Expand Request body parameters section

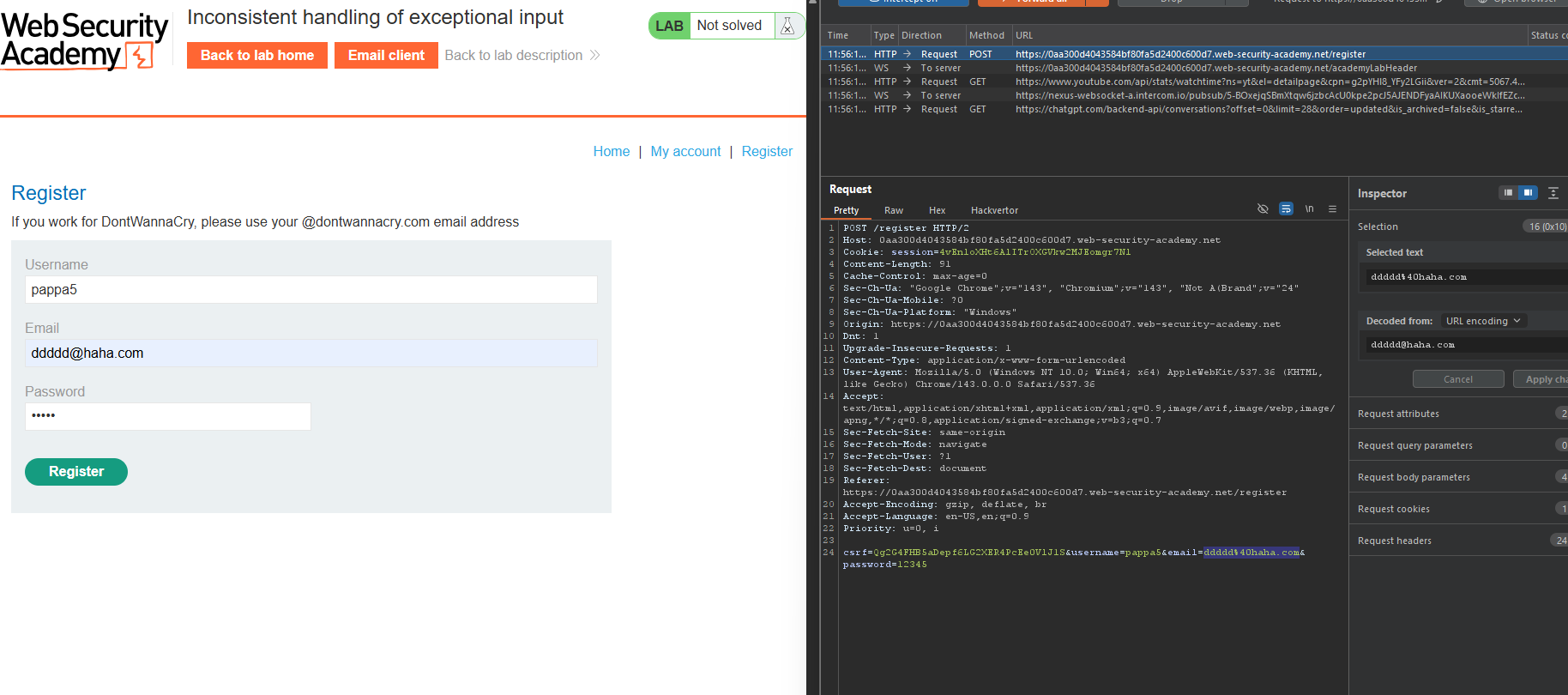click(1458, 477)
